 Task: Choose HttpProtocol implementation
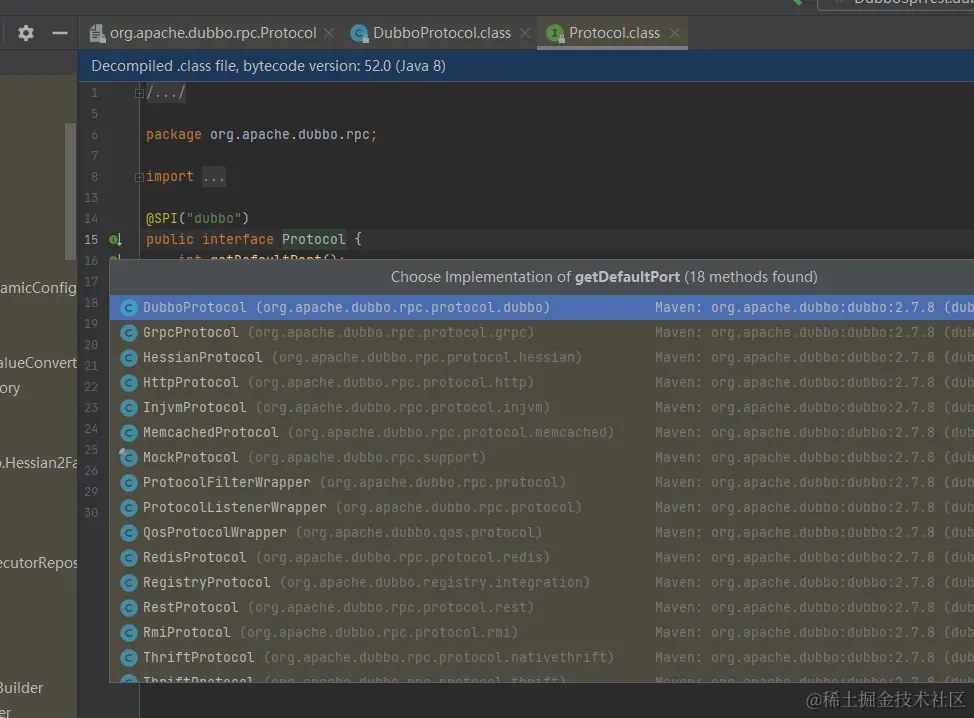coord(542,382)
